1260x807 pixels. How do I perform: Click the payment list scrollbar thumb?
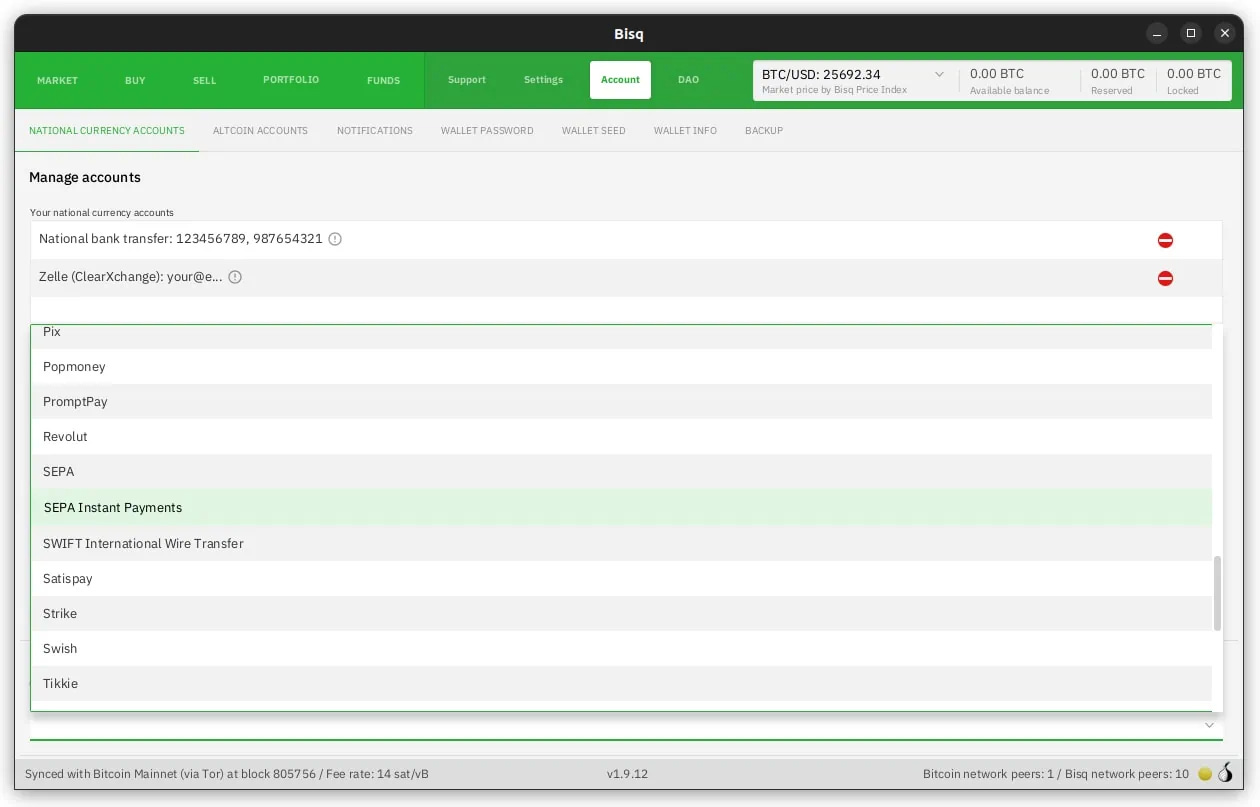[x=1217, y=594]
